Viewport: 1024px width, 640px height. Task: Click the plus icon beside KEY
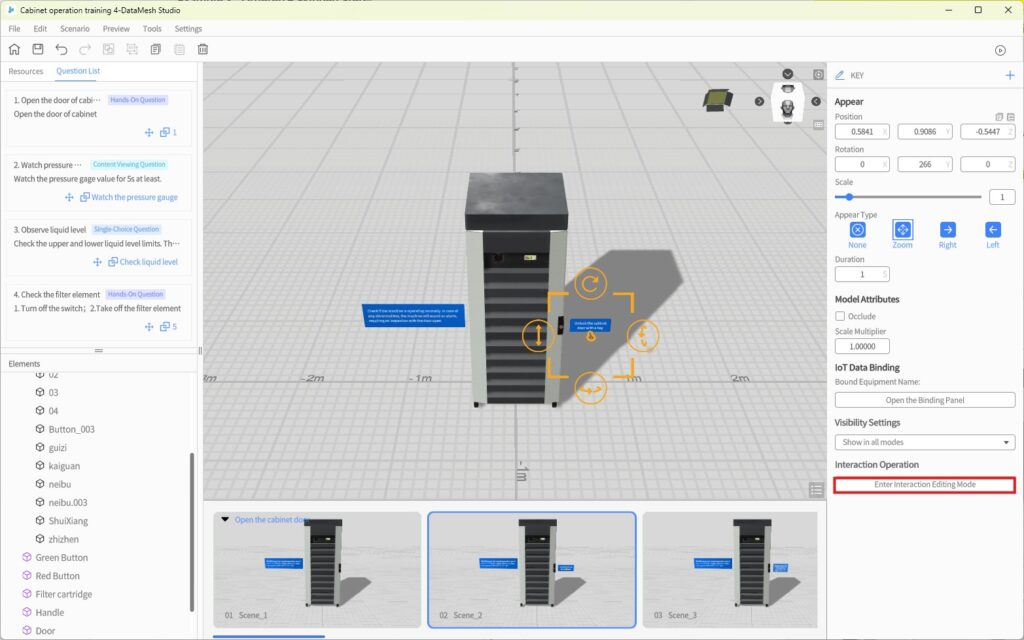(x=1009, y=76)
